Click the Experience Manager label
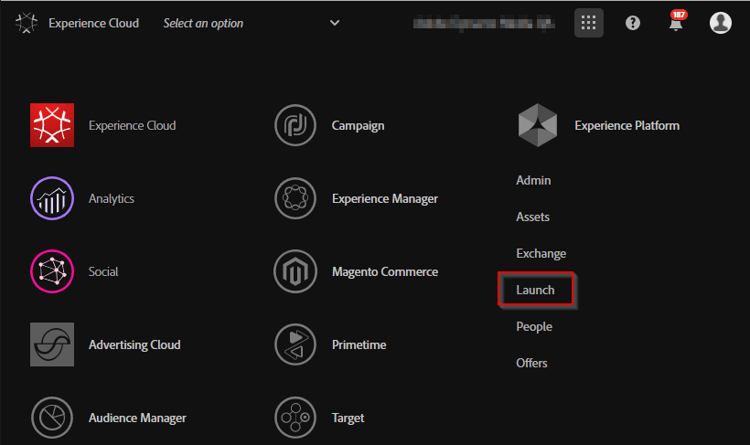The image size is (750, 445). coord(385,199)
